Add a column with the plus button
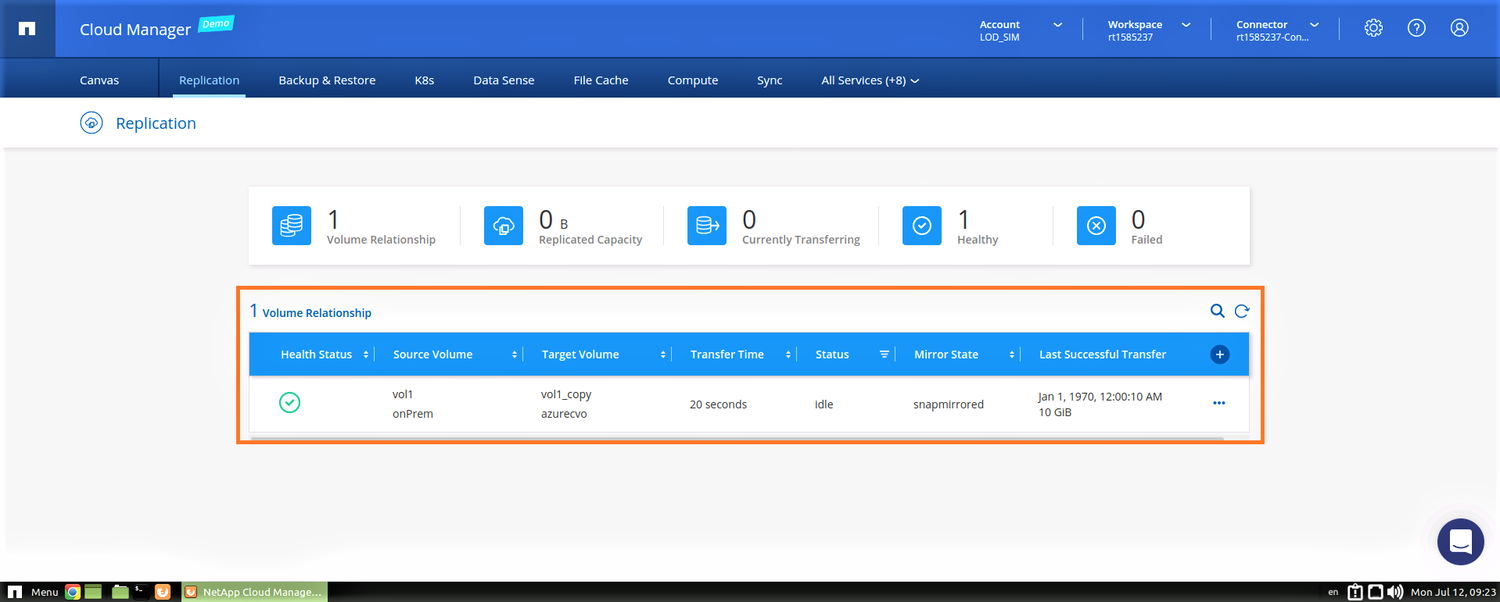This screenshot has height=602, width=1500. coord(1219,354)
